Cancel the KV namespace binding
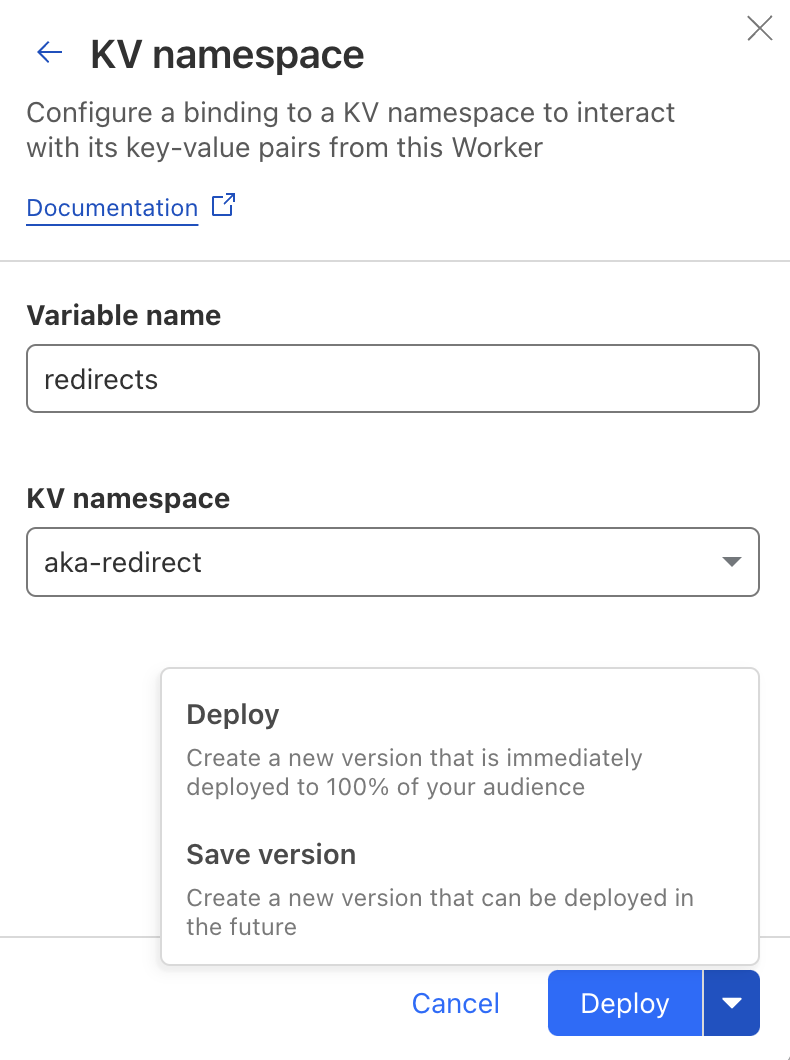The width and height of the screenshot is (790, 1060). click(455, 1003)
